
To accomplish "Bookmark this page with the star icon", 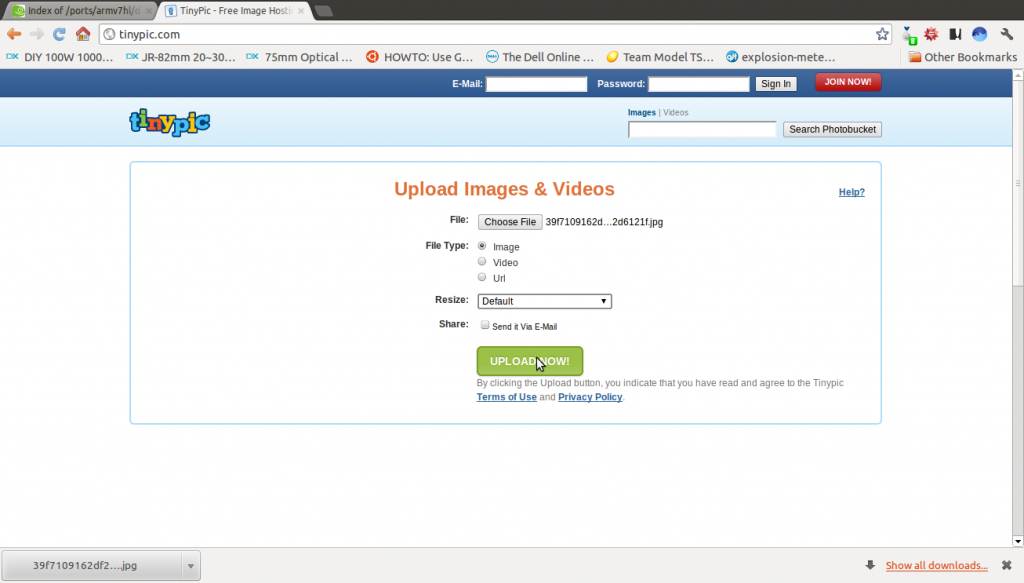I will point(882,34).
